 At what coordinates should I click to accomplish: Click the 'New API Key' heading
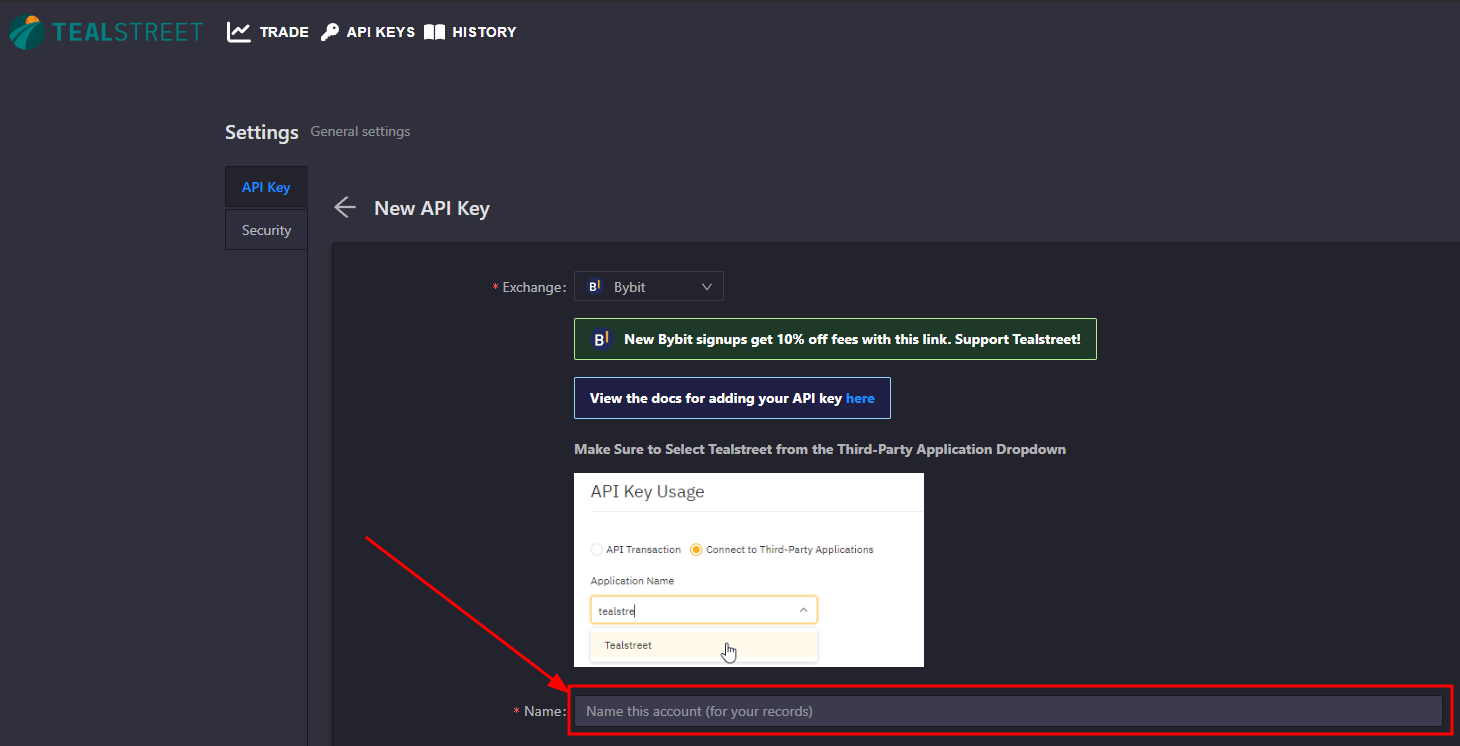click(432, 208)
